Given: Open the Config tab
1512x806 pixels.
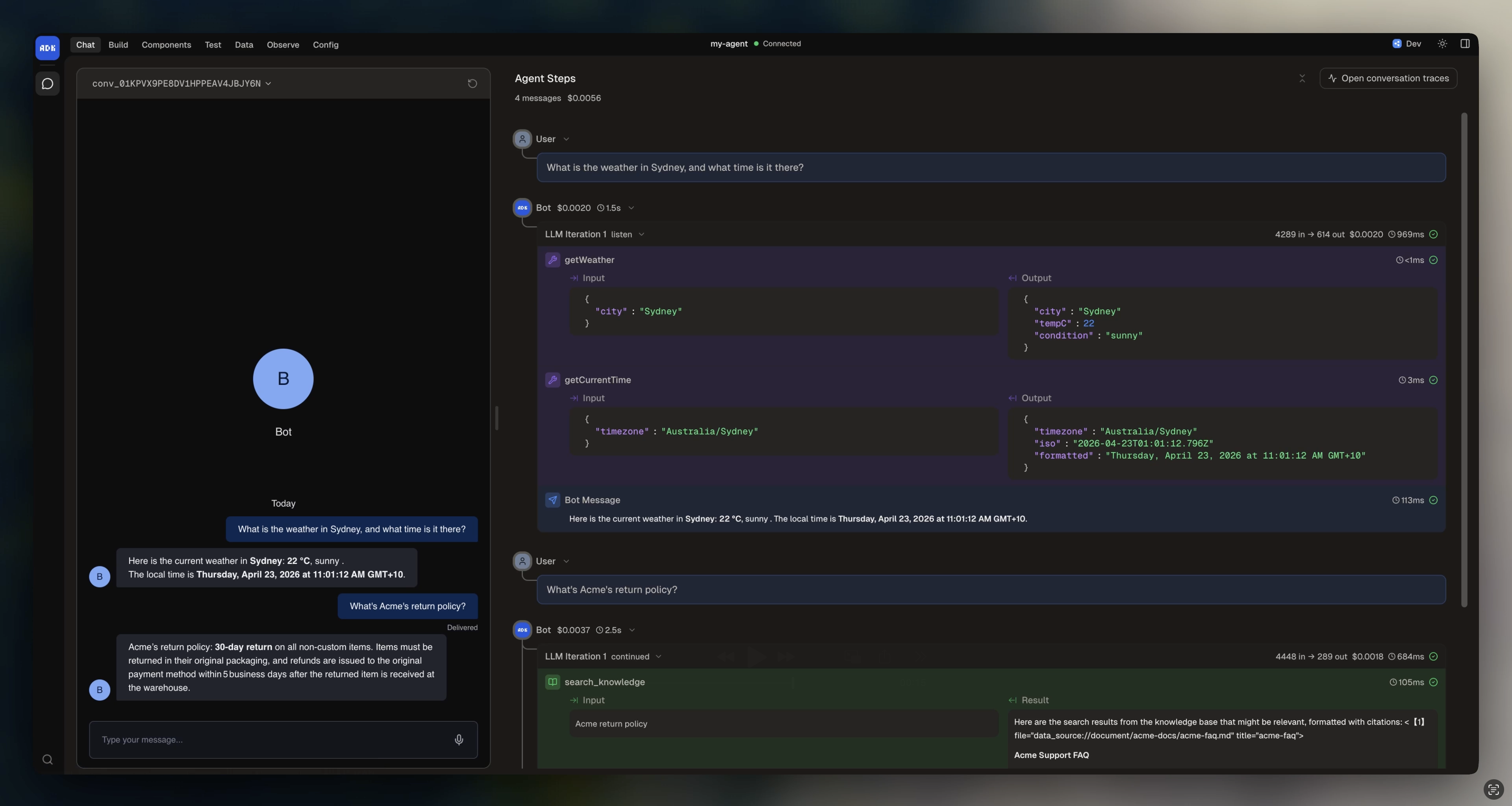Looking at the screenshot, I should point(325,45).
